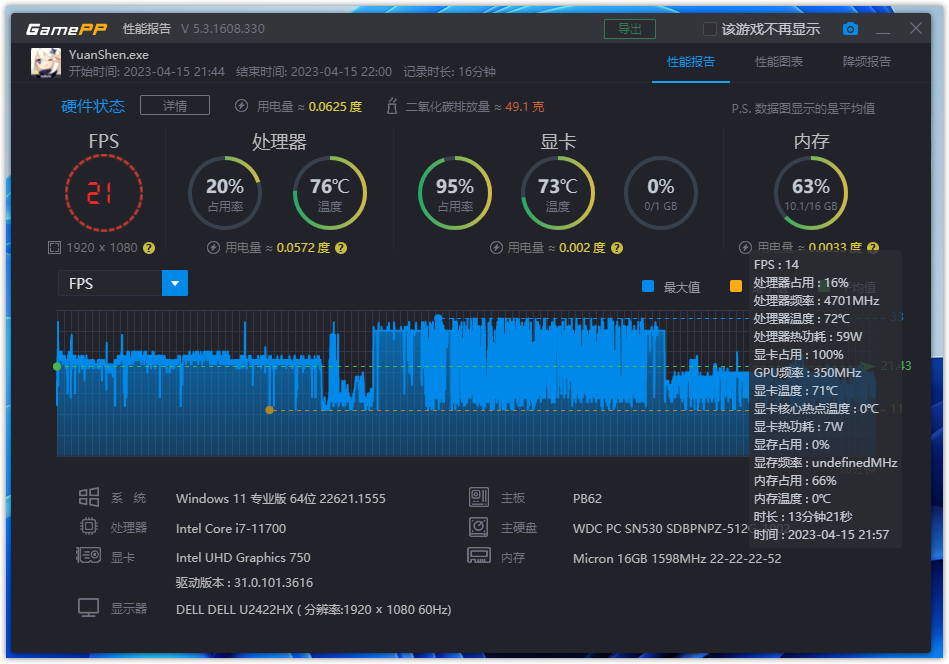Tick the 该游戏不再显示 checkbox
Image resolution: width=949 pixels, height=664 pixels.
click(x=710, y=29)
